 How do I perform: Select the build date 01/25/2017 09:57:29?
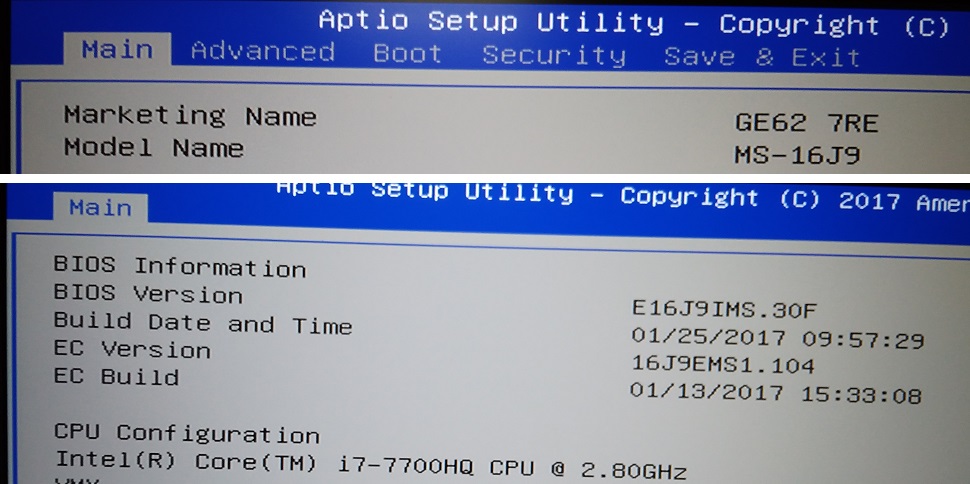[778, 338]
